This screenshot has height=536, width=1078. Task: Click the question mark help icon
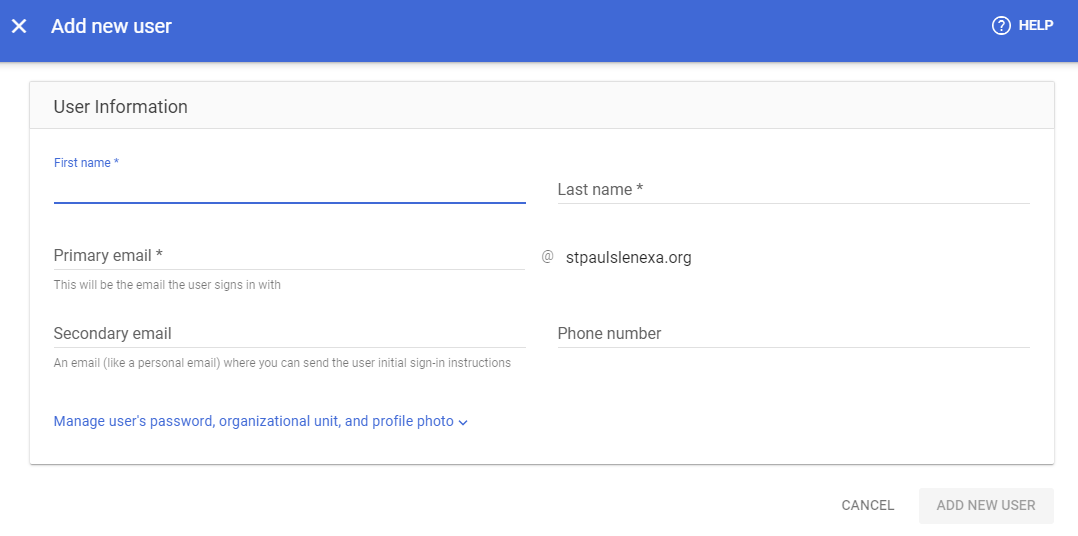point(1001,26)
